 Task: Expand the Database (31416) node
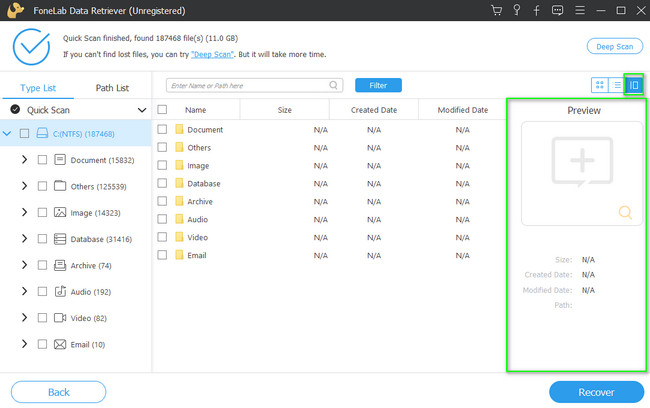24,239
